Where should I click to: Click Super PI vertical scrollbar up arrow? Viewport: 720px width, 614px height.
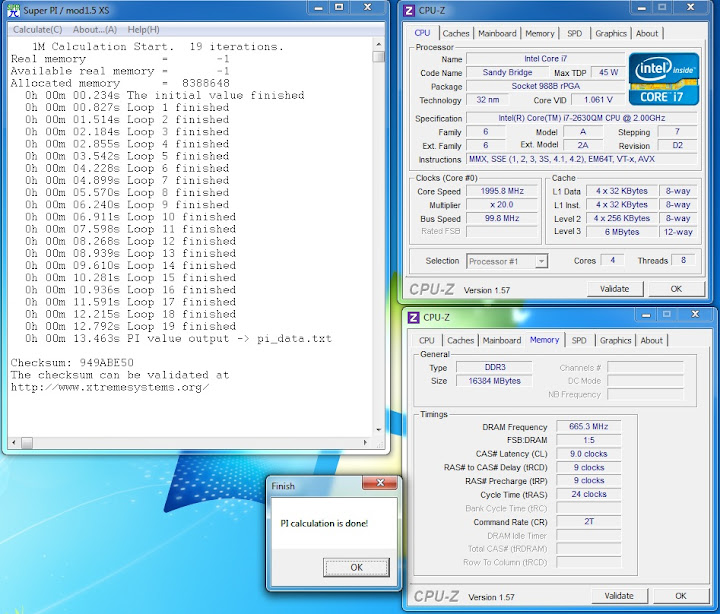click(379, 45)
